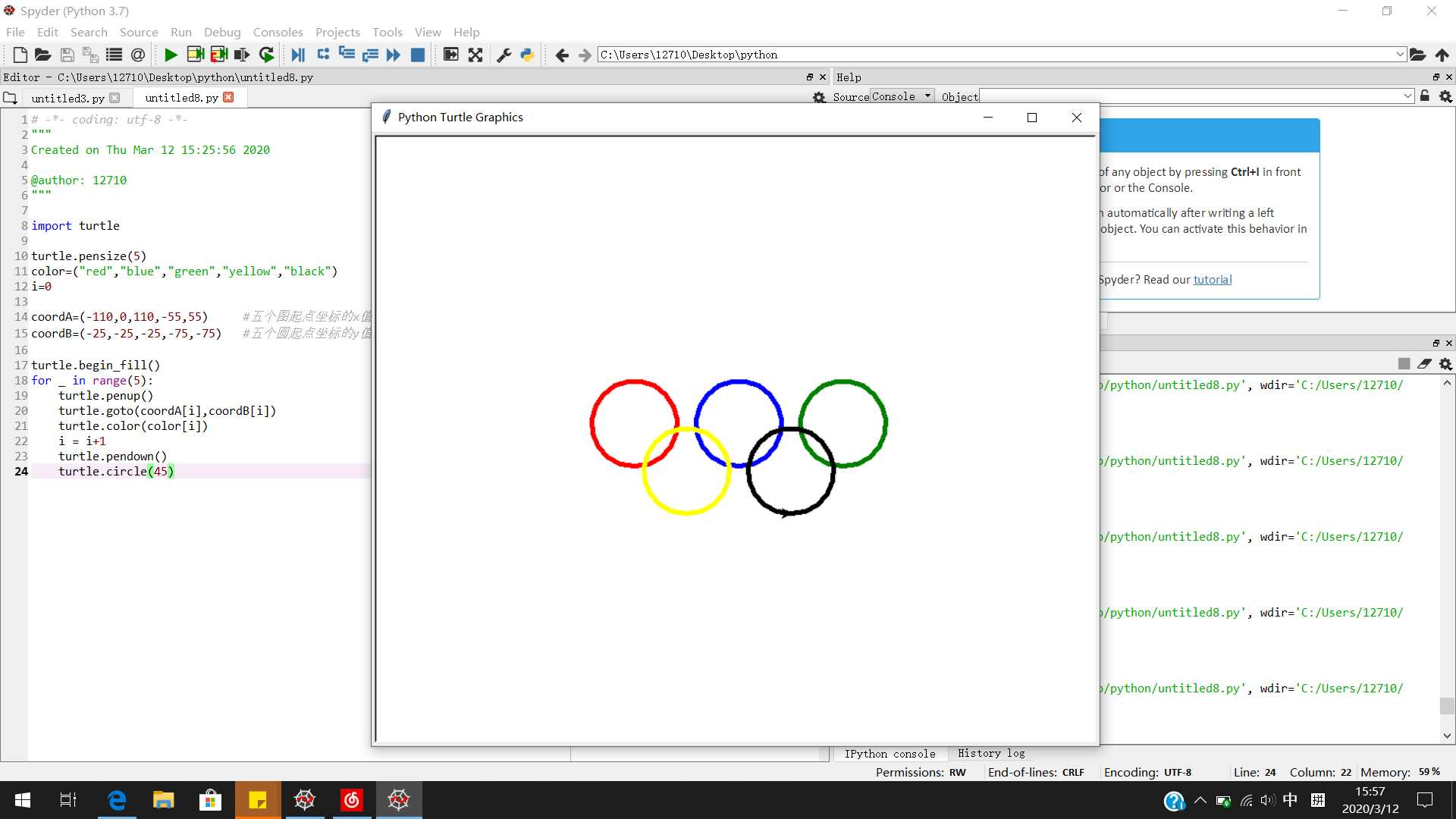This screenshot has width=1456, height=819.
Task: Click the Stop execution icon in toolbar
Action: pos(418,55)
